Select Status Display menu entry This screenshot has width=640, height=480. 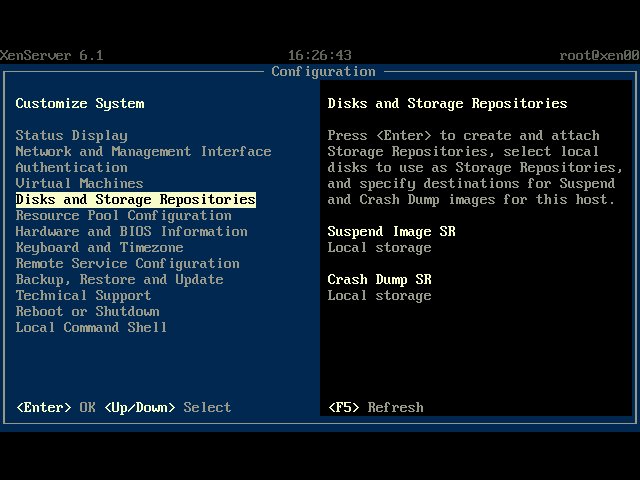71,136
